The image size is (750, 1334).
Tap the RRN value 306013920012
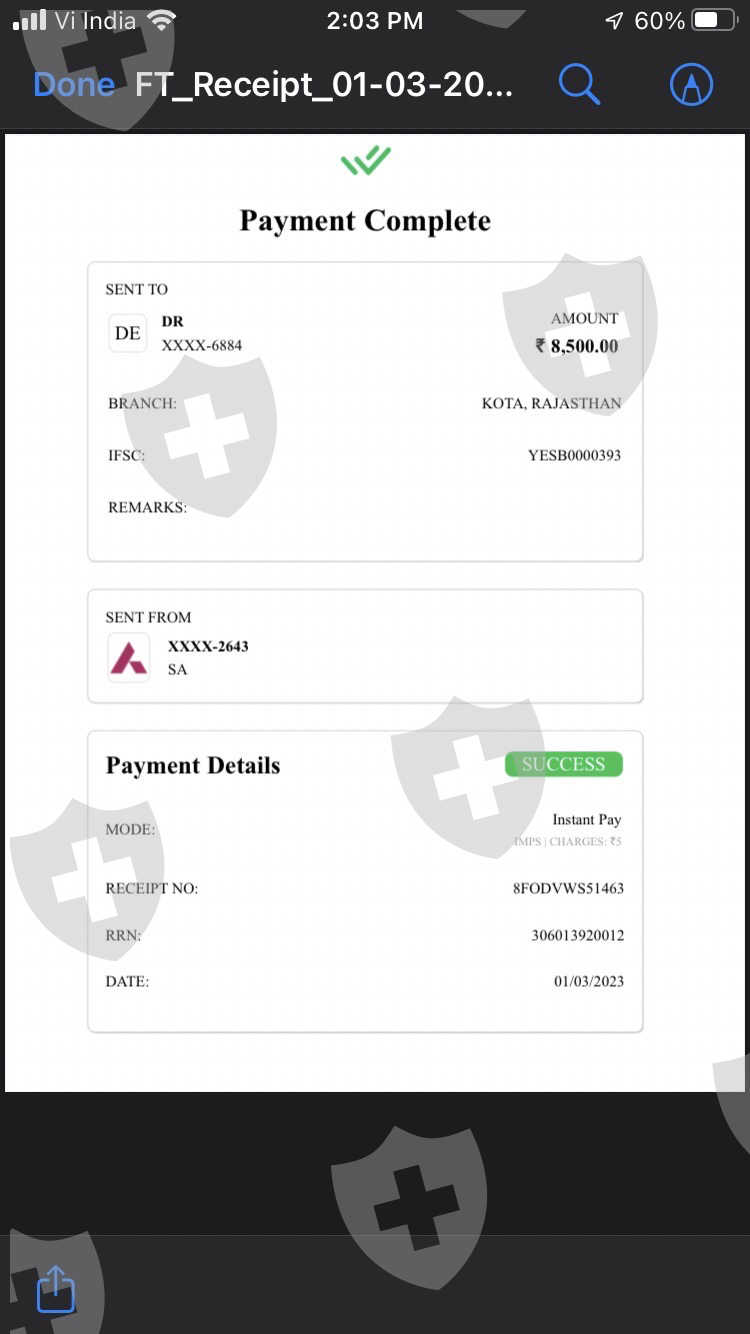(577, 936)
